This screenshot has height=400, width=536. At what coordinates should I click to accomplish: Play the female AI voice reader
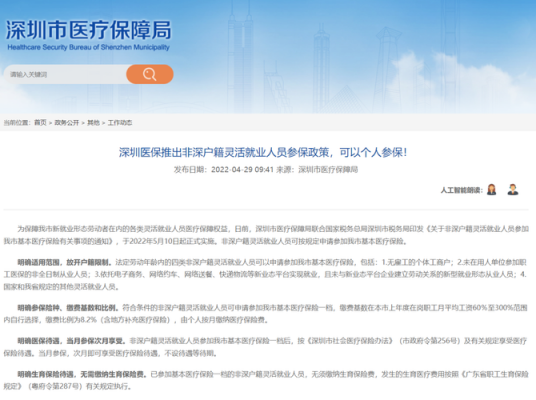492,189
